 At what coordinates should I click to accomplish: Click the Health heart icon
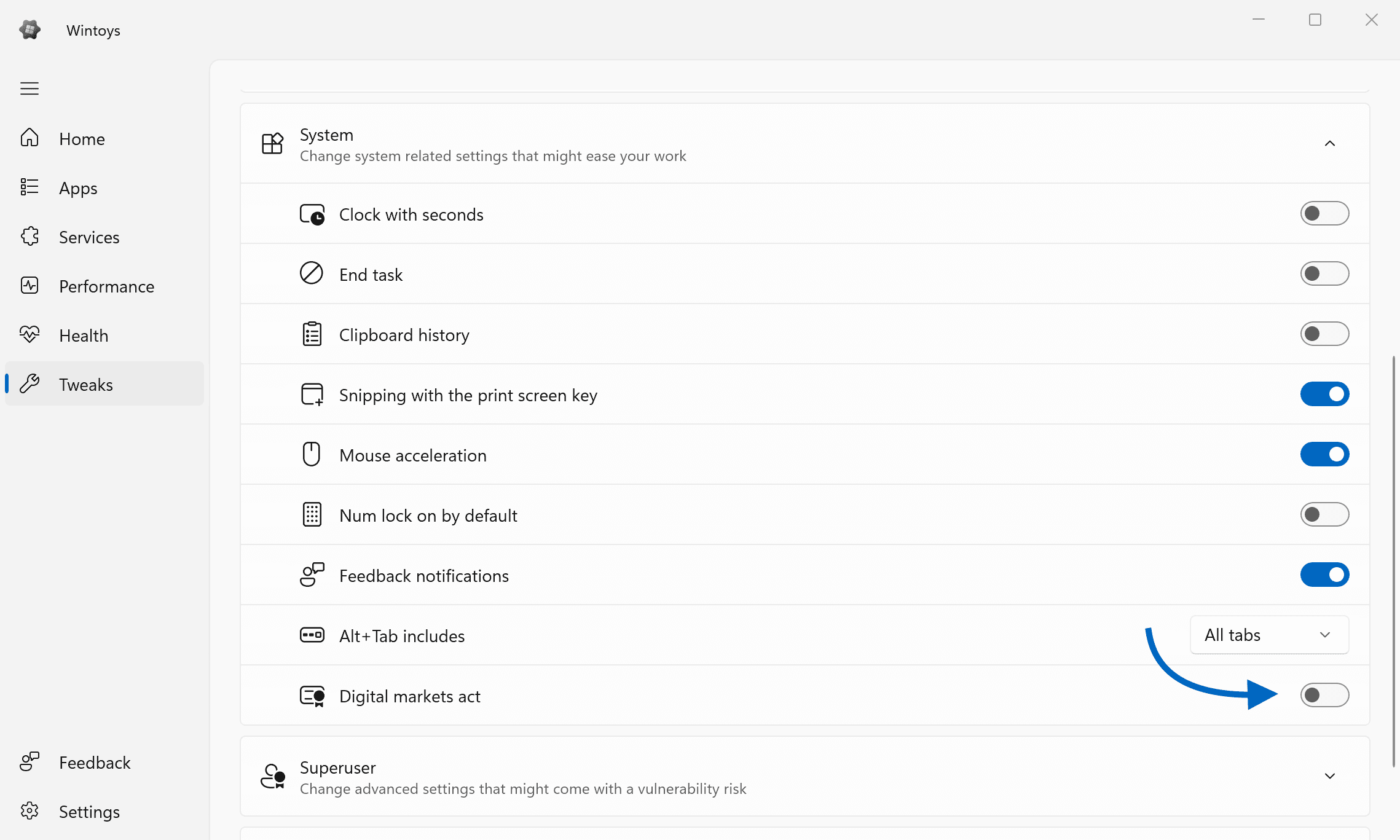29,334
